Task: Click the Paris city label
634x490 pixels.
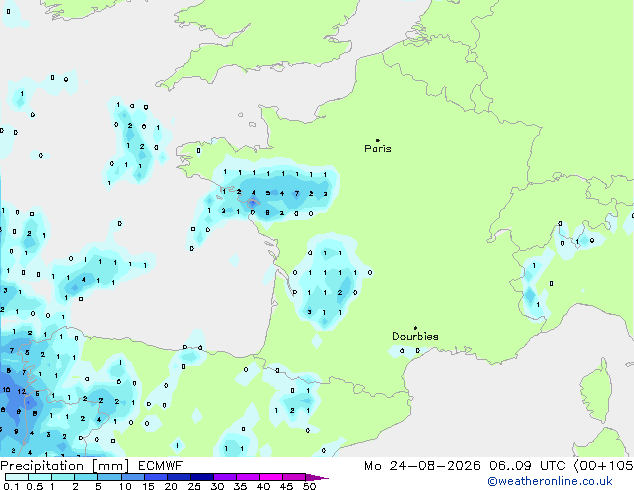Action: pyautogui.click(x=378, y=148)
